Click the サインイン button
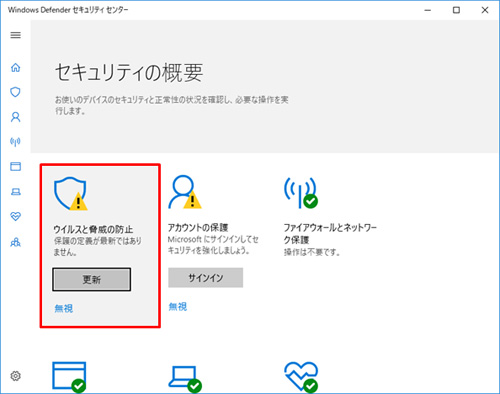Viewport: 500px width, 394px height. coord(205,278)
